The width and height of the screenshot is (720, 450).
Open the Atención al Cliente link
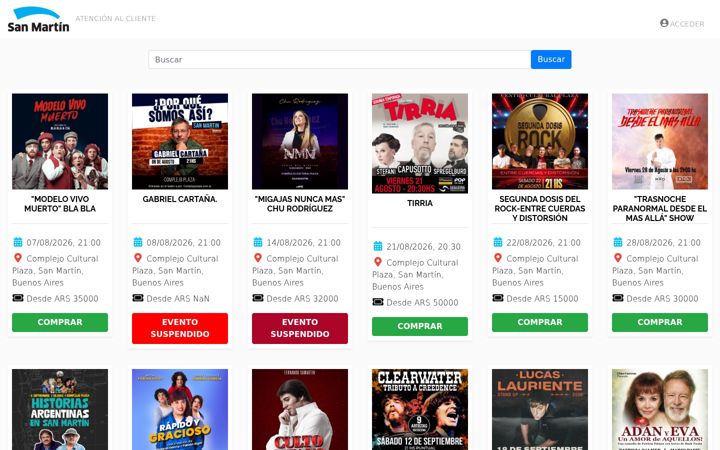pos(115,19)
